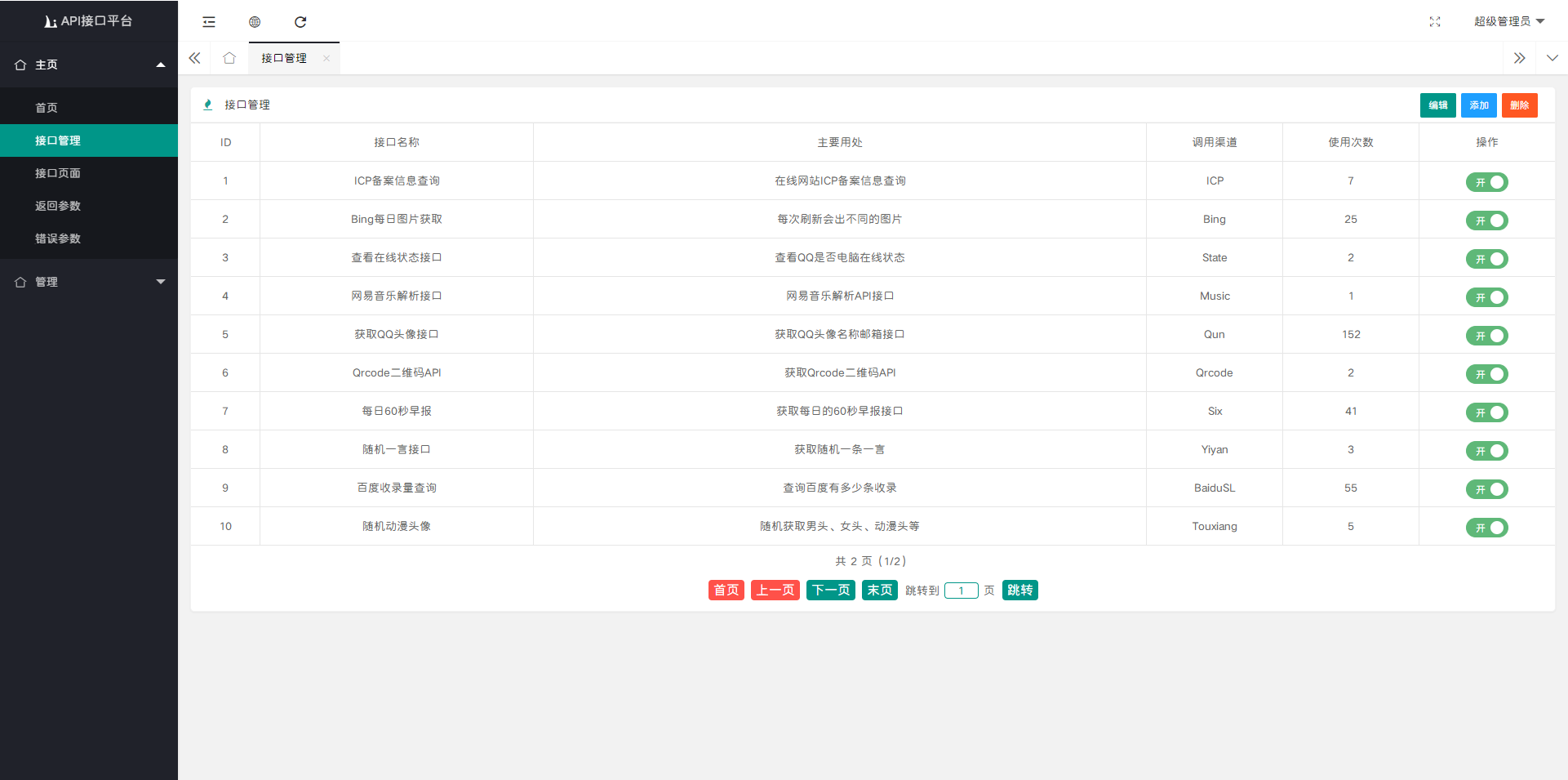
Task: Click the API接口平台 logo
Action: (x=89, y=20)
